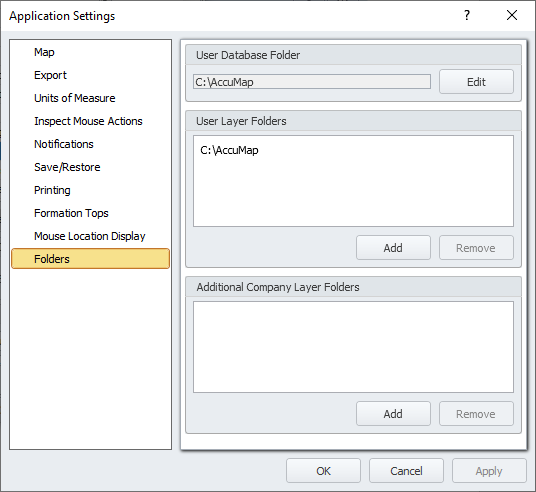This screenshot has height=492, width=536.
Task: Click the User Database Folder path field
Action: [312, 82]
